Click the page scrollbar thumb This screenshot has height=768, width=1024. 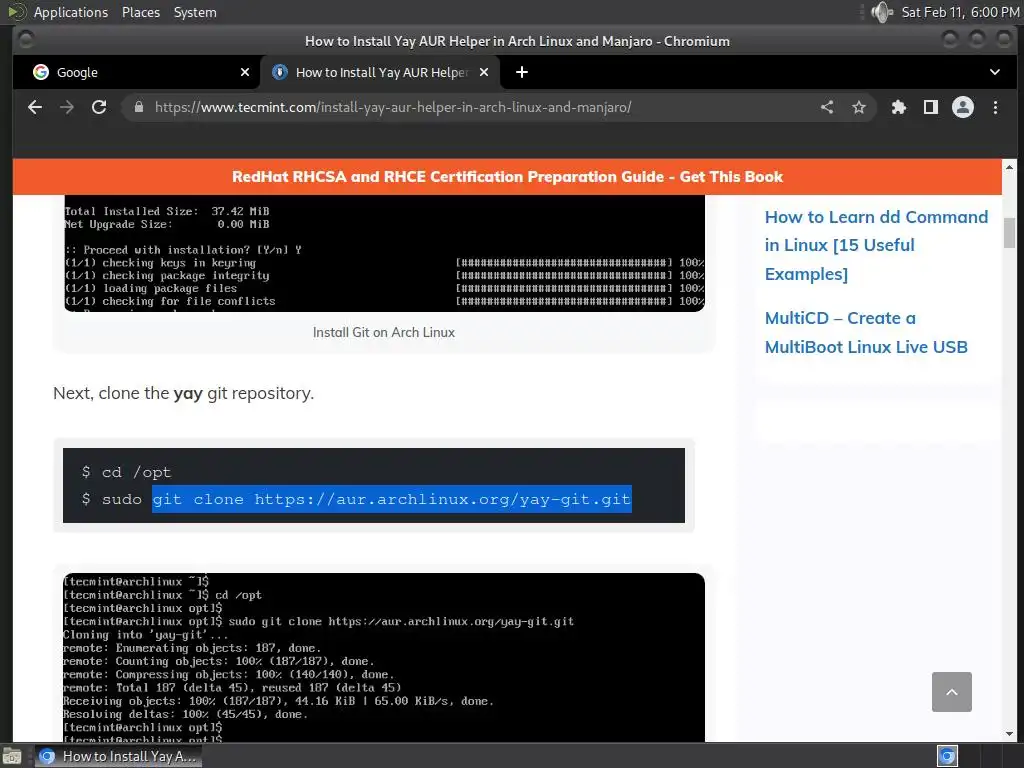point(1010,233)
